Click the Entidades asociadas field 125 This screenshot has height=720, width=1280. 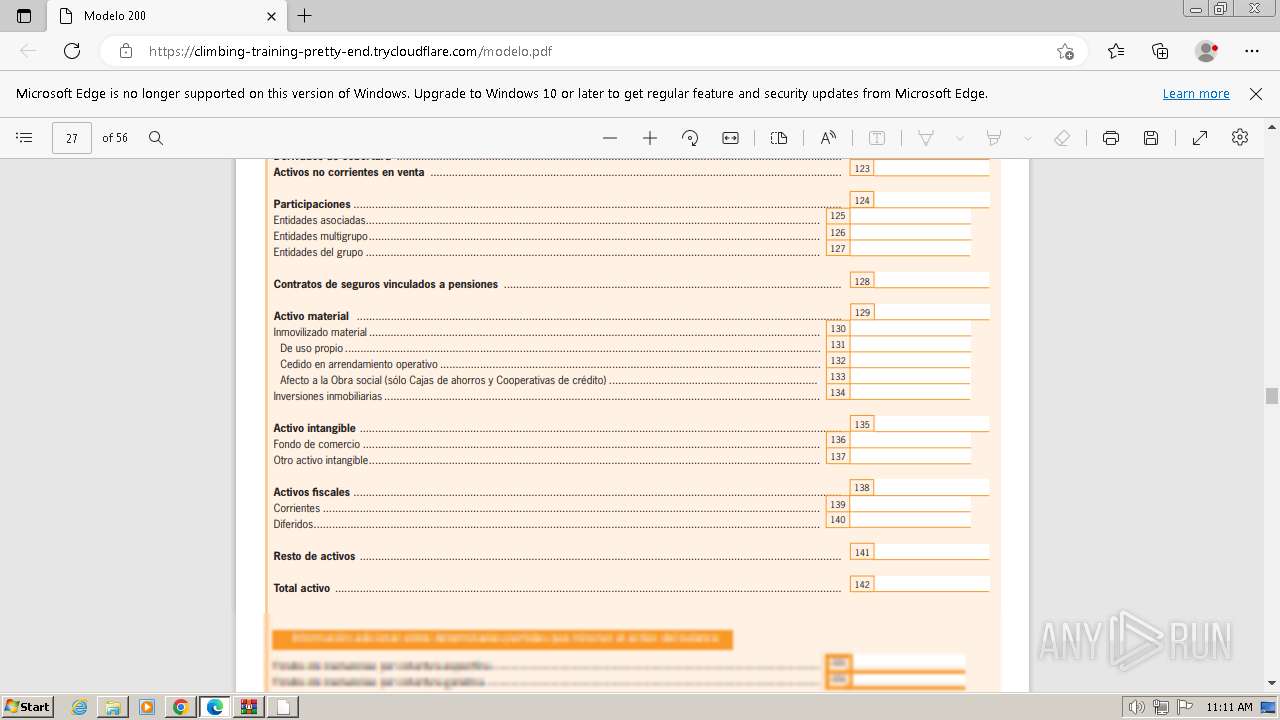(x=910, y=216)
